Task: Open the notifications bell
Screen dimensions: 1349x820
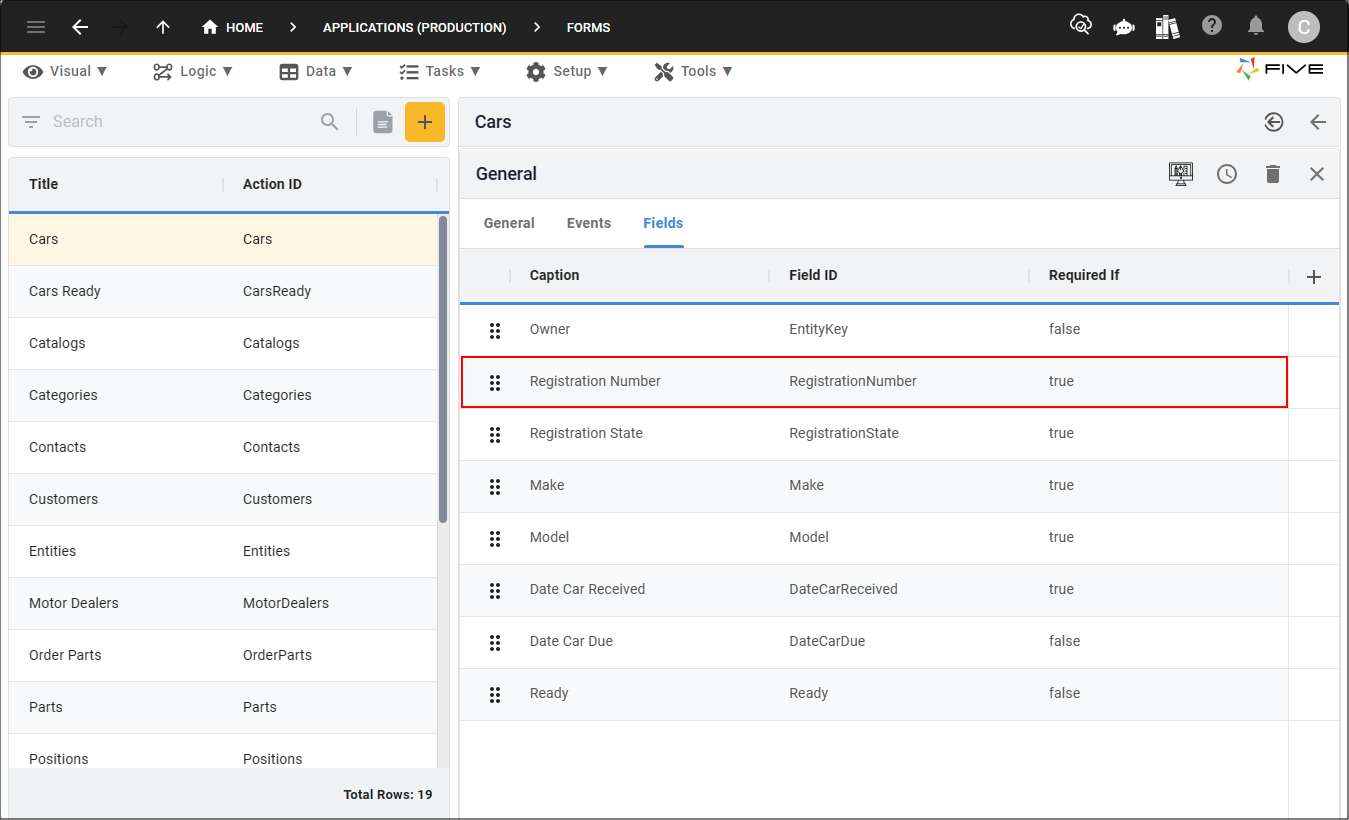Action: pos(1256,26)
